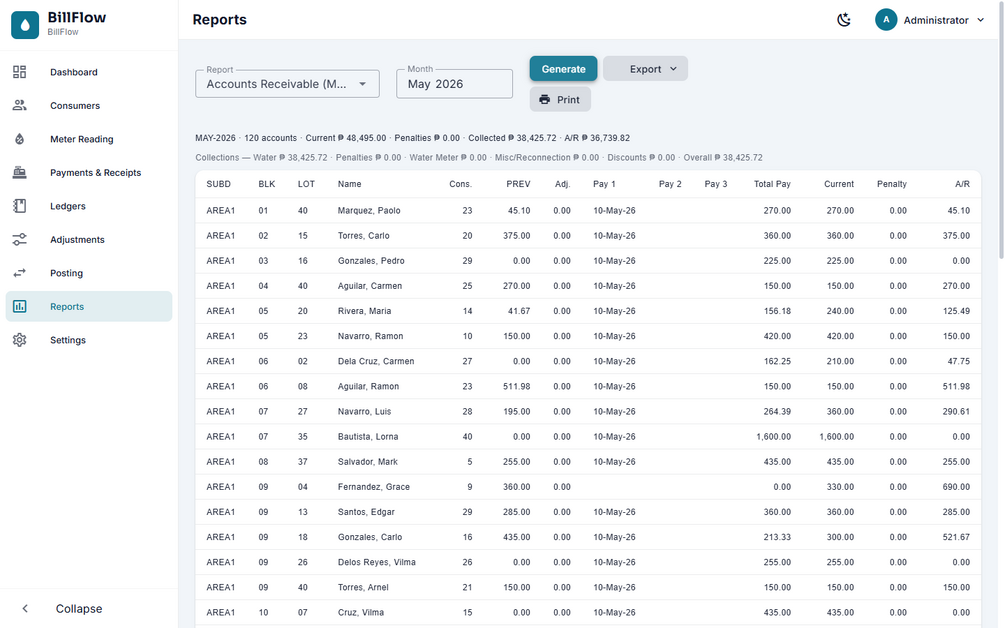Click the Adj. column header
Viewport: 1005px width, 628px height.
562,184
